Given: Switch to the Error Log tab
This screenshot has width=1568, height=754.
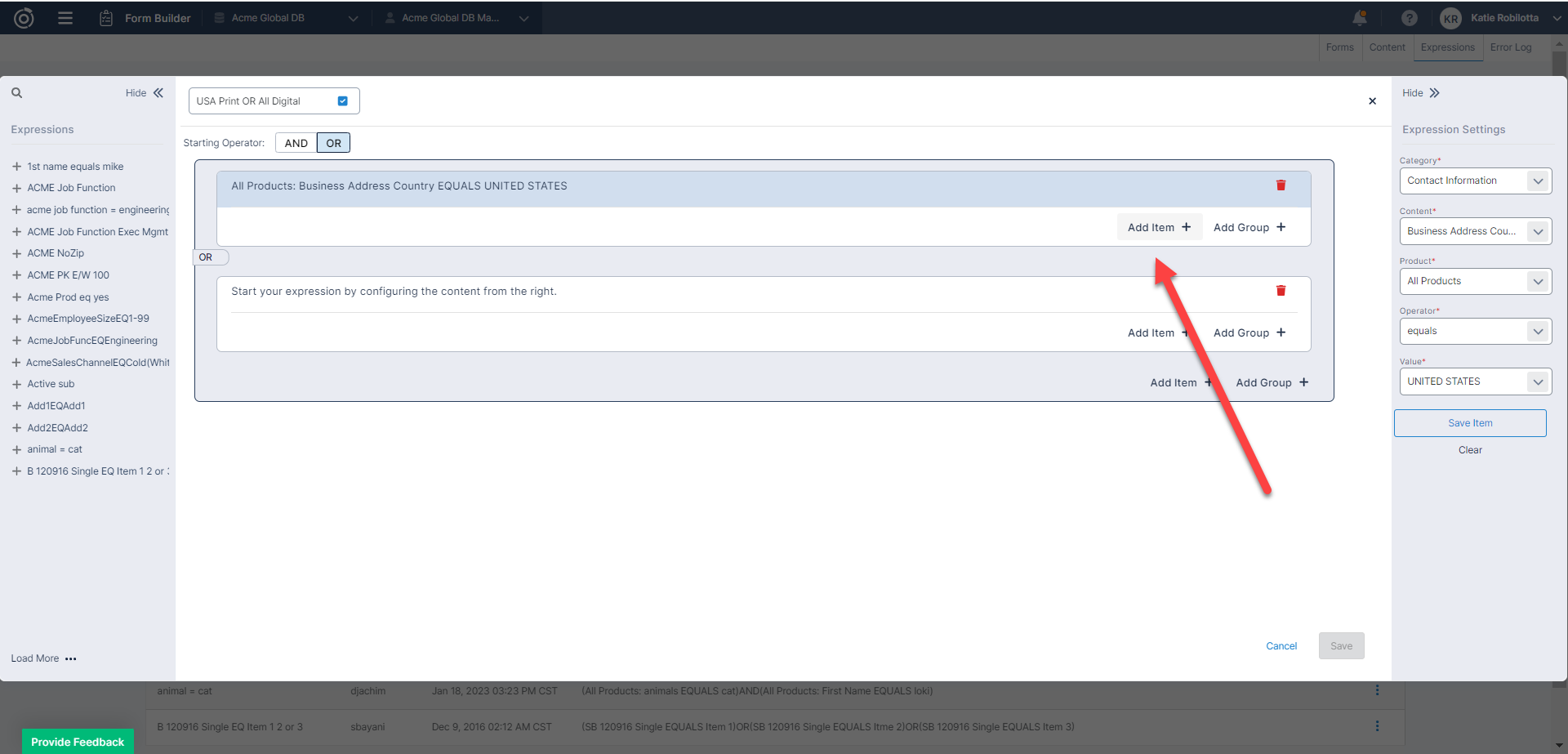Looking at the screenshot, I should click(x=1510, y=47).
